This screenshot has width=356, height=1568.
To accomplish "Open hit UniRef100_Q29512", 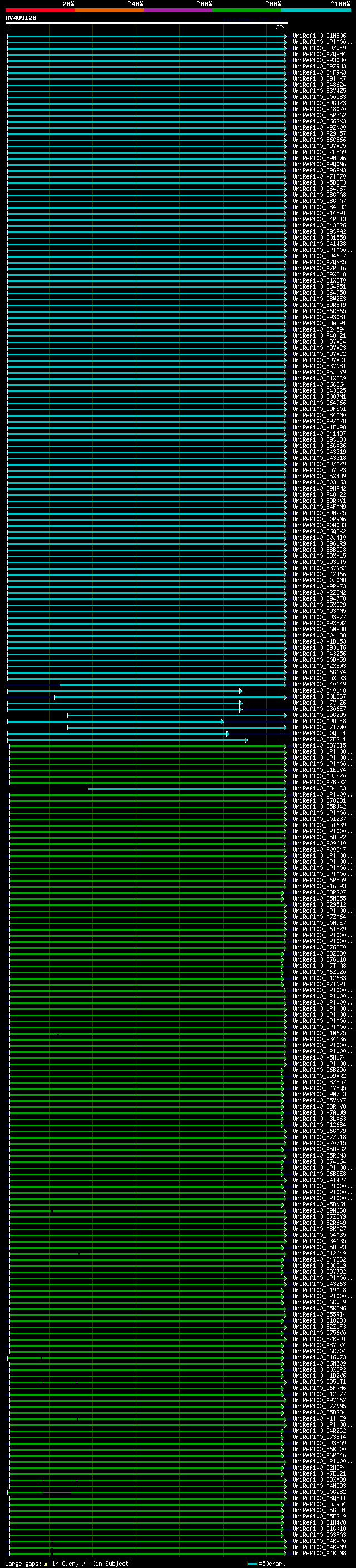I will [319, 905].
